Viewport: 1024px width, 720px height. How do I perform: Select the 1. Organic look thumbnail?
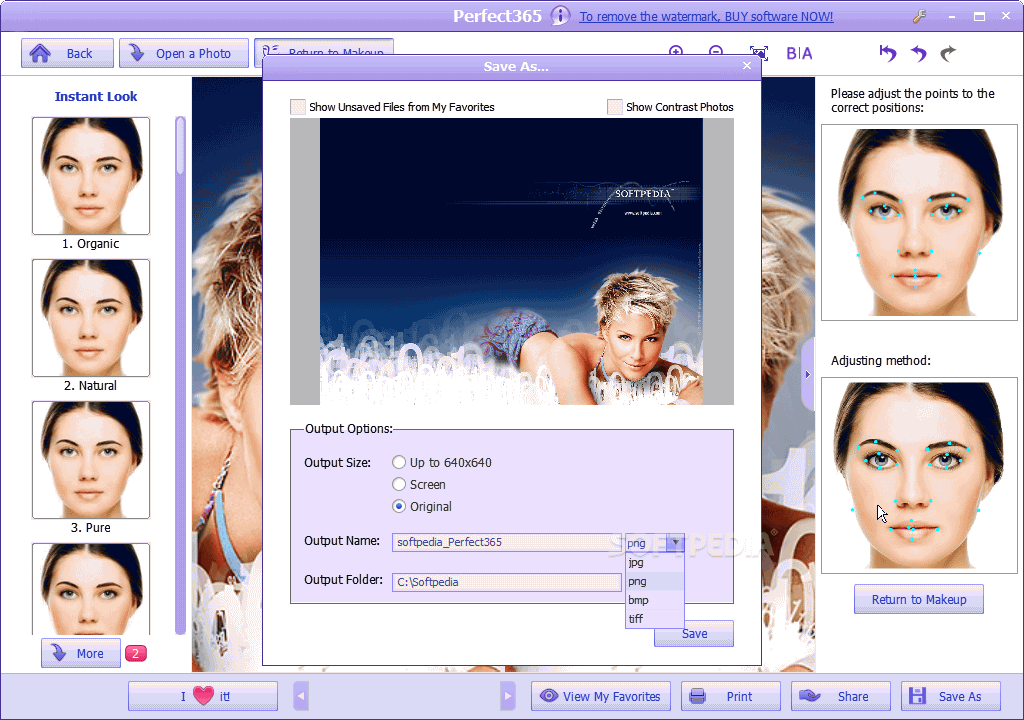(x=91, y=176)
